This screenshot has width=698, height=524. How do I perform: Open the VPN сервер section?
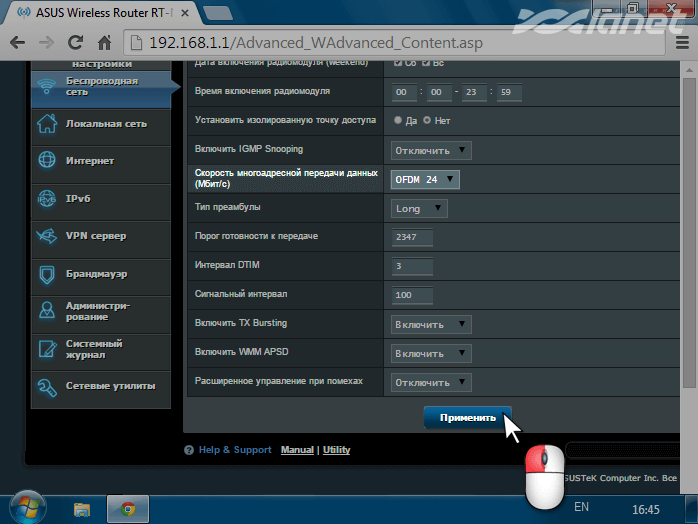(x=95, y=236)
